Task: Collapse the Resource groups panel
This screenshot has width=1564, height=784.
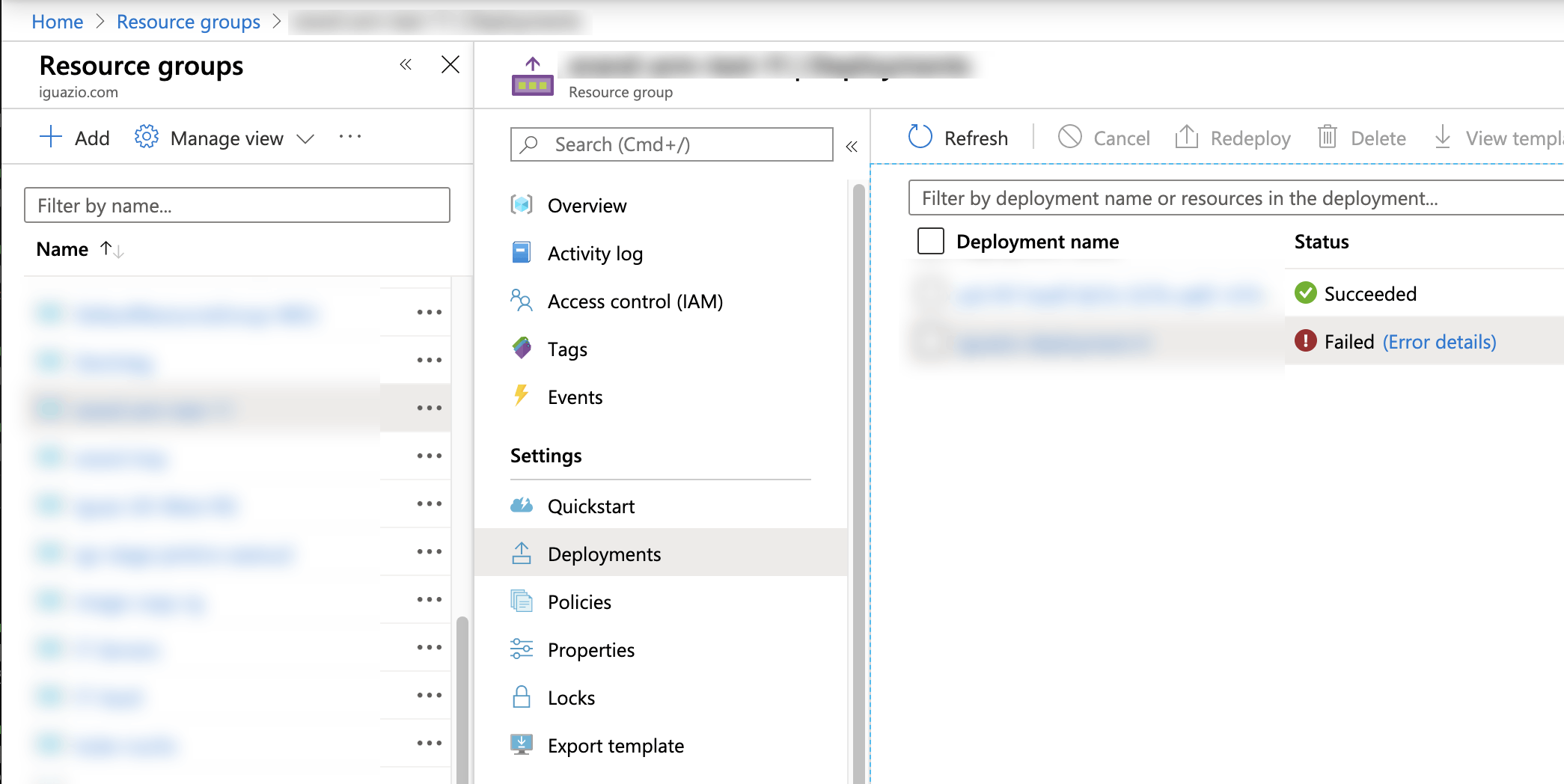Action: (x=406, y=65)
